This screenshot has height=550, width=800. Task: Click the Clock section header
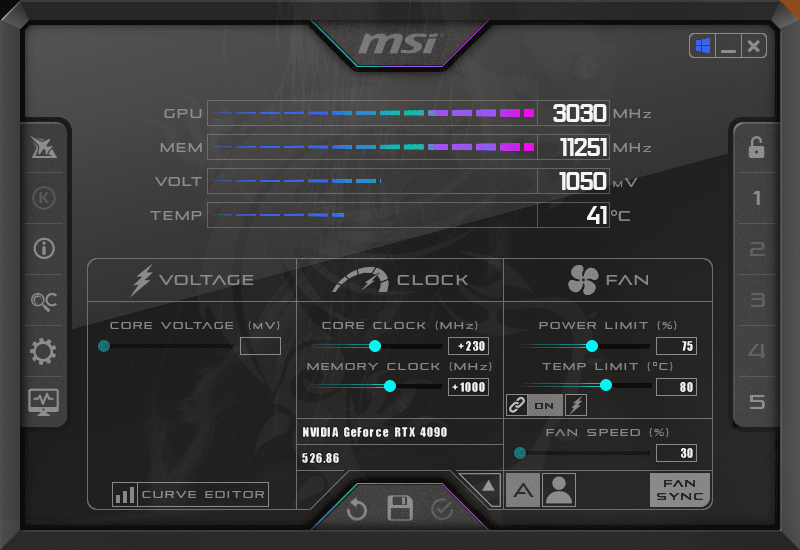[x=400, y=280]
